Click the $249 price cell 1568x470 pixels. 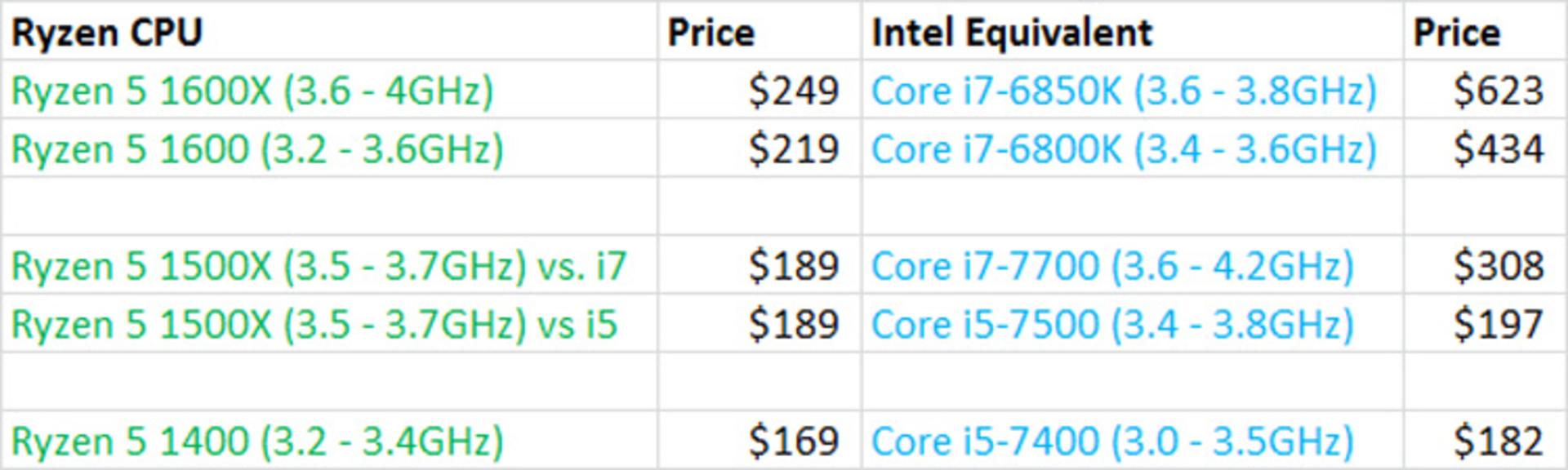click(x=759, y=90)
